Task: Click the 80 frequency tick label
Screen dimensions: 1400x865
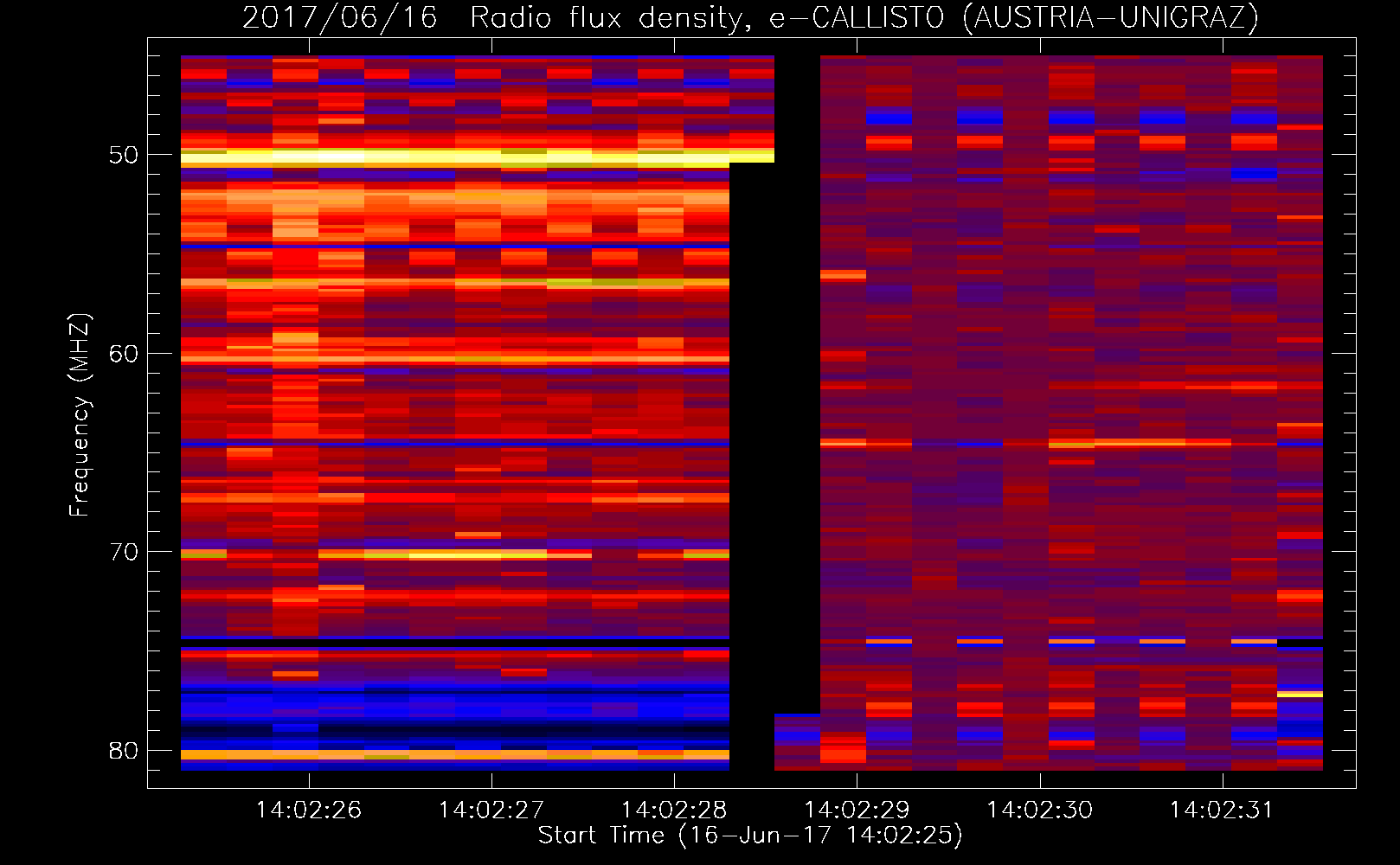Action: pyautogui.click(x=124, y=751)
